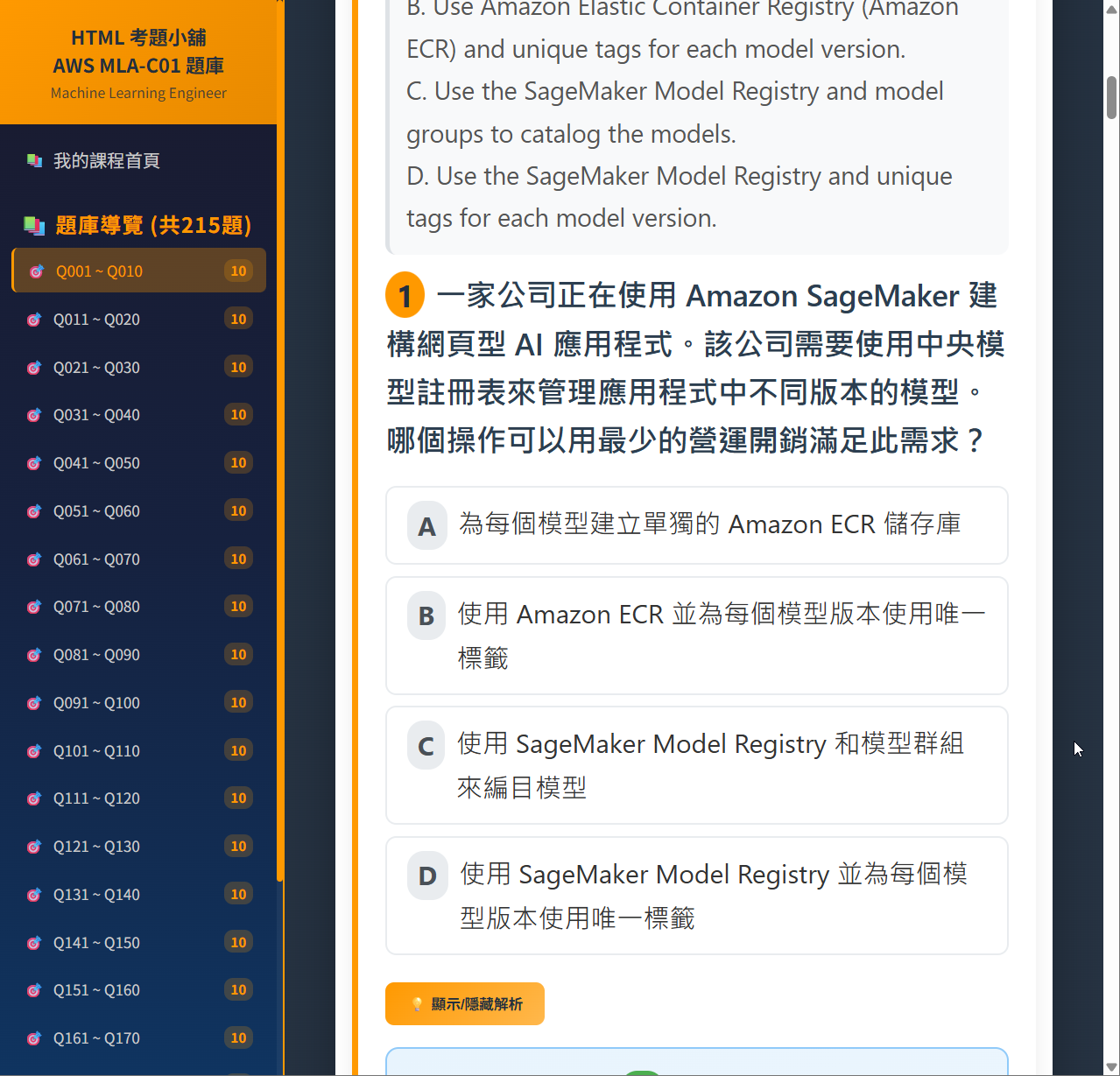Click the sidebar orange scrollbar

click(x=279, y=441)
